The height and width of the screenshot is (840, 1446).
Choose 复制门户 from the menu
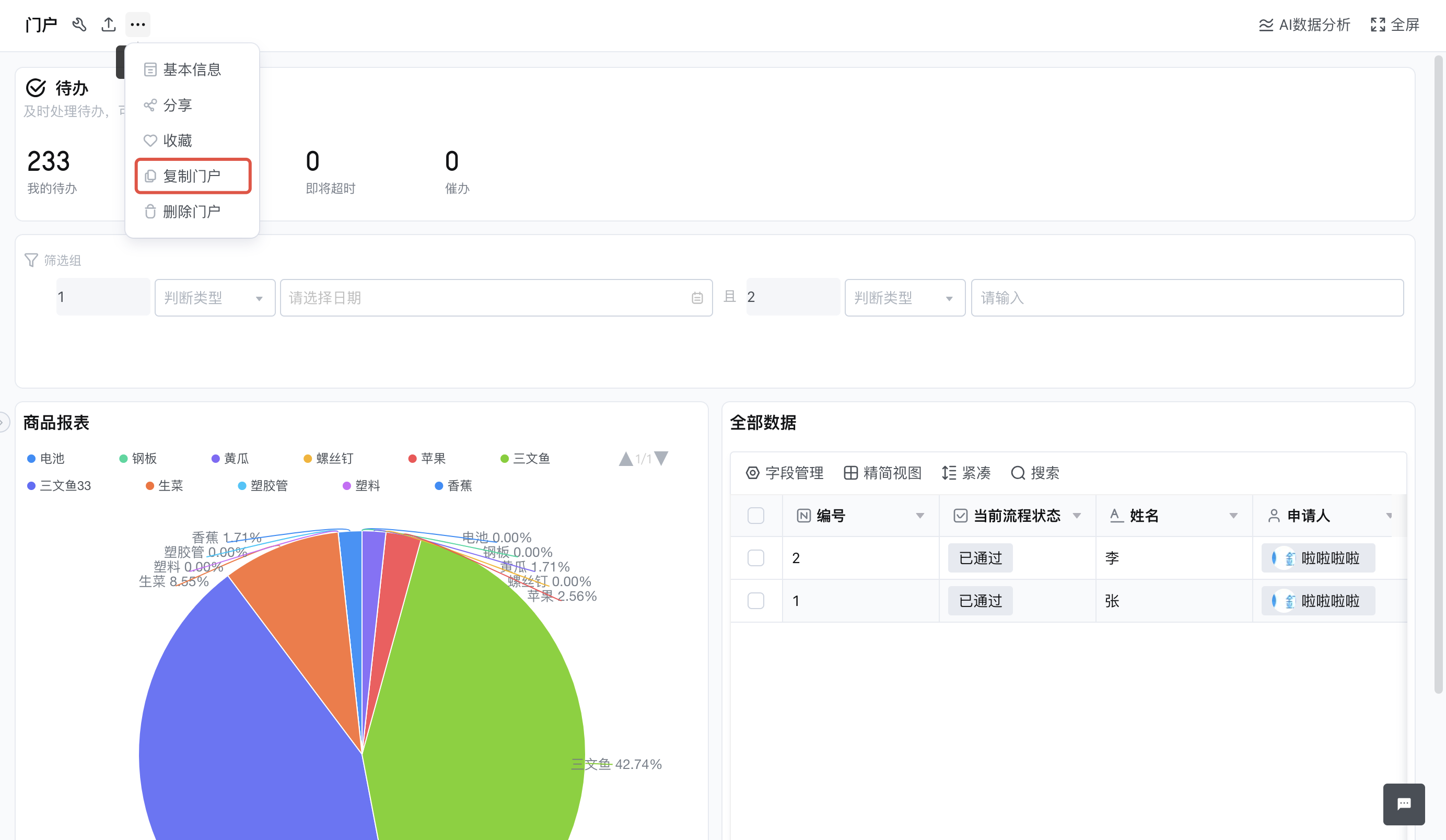[x=193, y=176]
